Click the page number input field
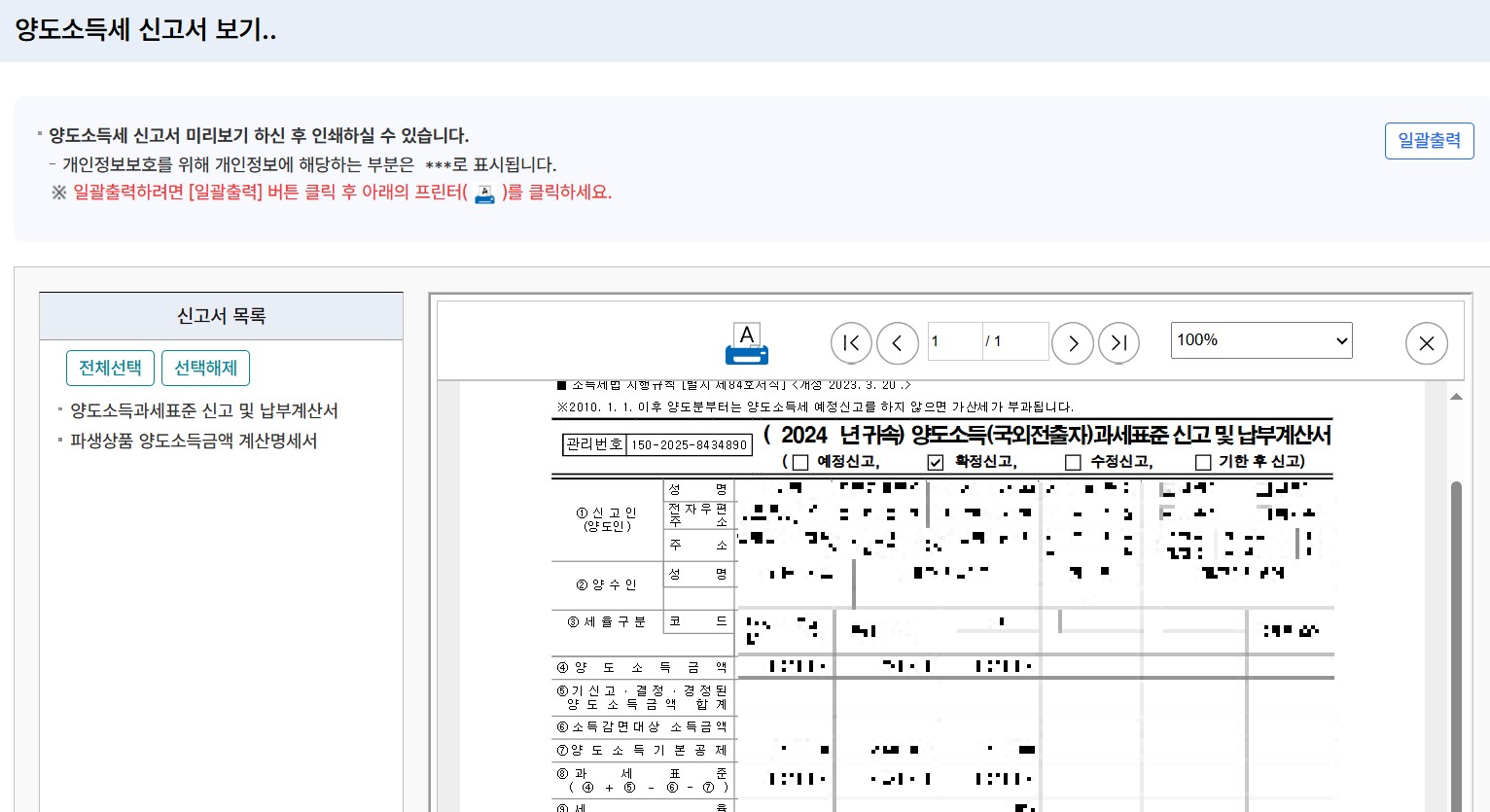Screen dimensions: 1490x812 pyautogui.click(x=954, y=341)
